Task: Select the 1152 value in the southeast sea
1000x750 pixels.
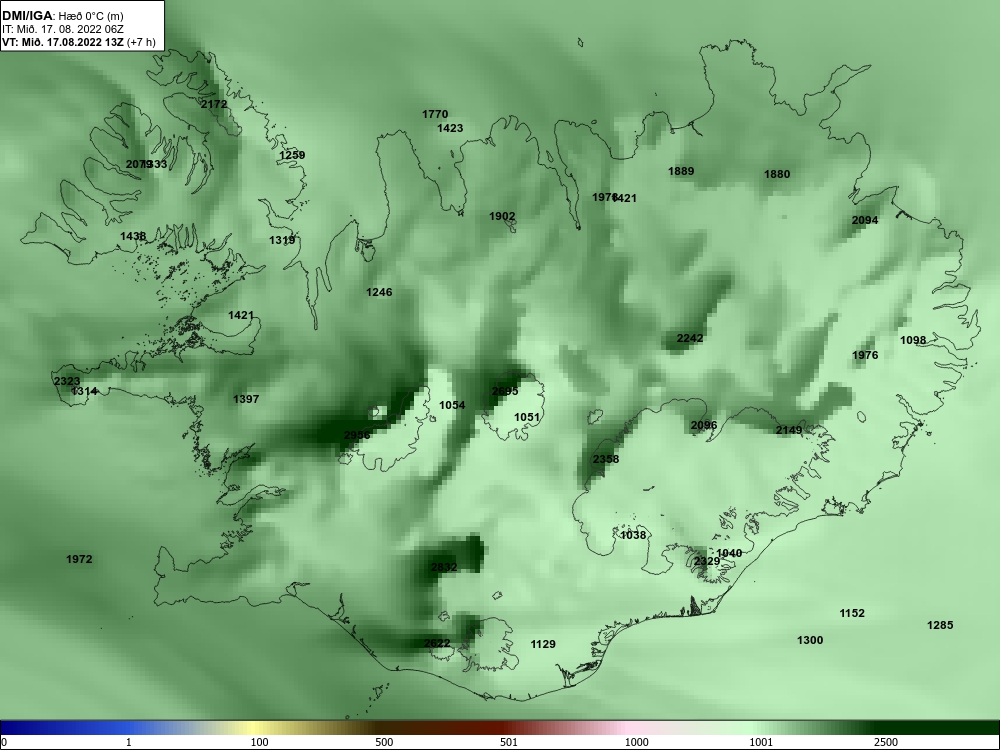Action: pyautogui.click(x=852, y=614)
